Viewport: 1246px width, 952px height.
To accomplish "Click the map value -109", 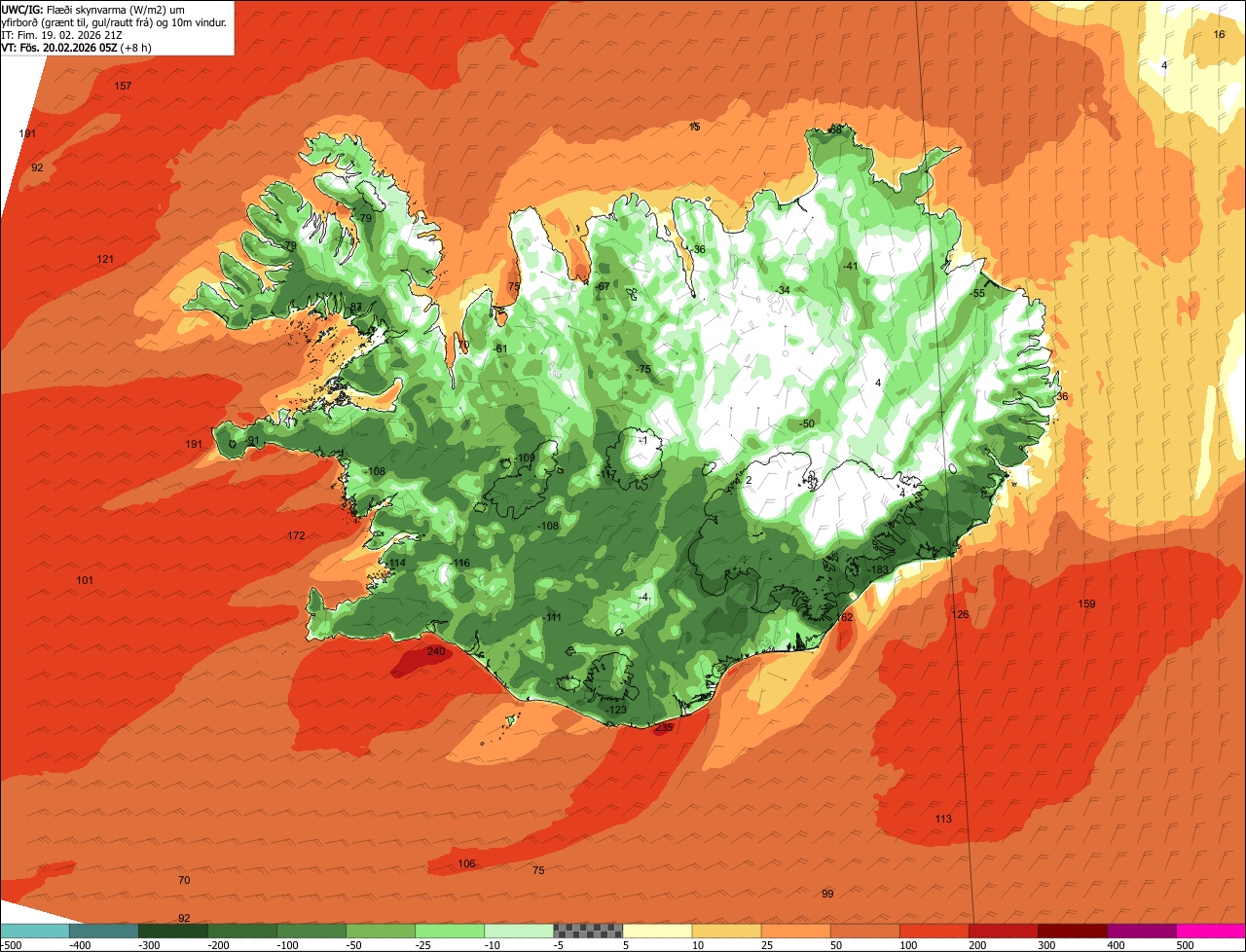I will click(x=526, y=458).
